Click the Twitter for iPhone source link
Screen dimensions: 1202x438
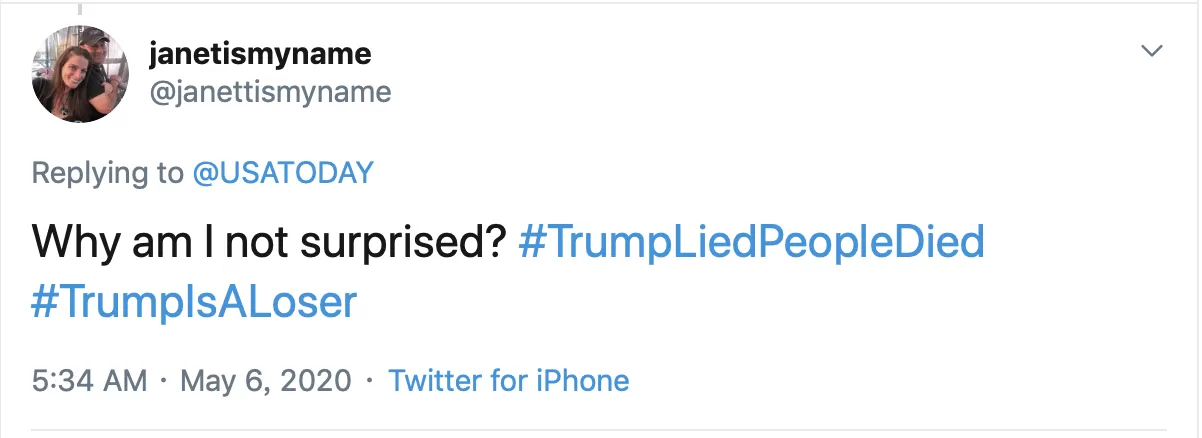pyautogui.click(x=508, y=381)
